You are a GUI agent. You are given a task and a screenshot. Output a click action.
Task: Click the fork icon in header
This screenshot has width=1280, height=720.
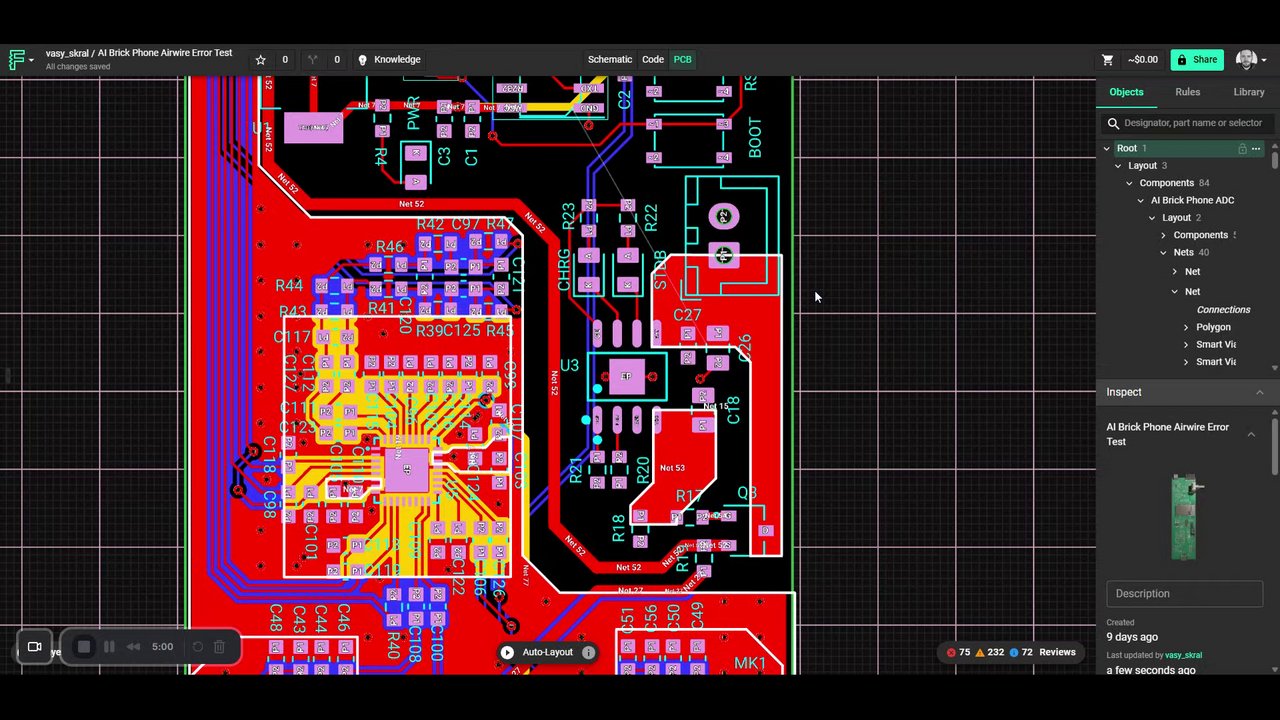(312, 60)
